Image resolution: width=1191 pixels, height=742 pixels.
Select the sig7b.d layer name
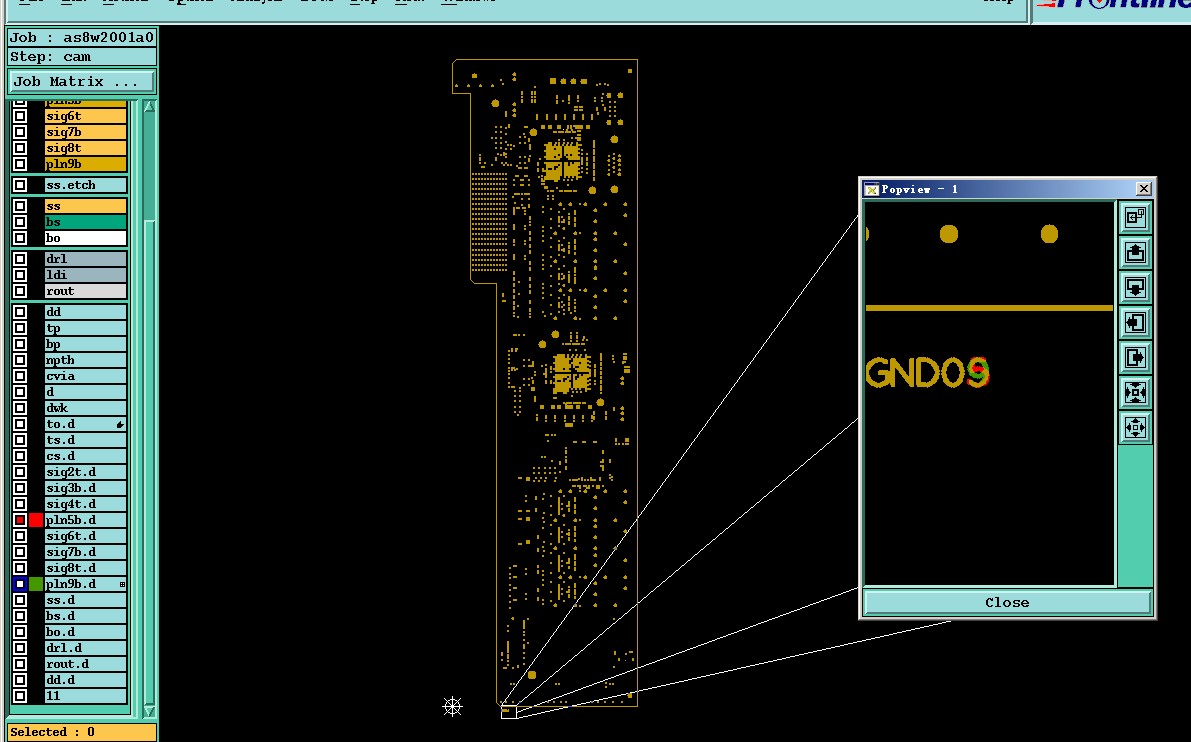pyautogui.click(x=85, y=552)
